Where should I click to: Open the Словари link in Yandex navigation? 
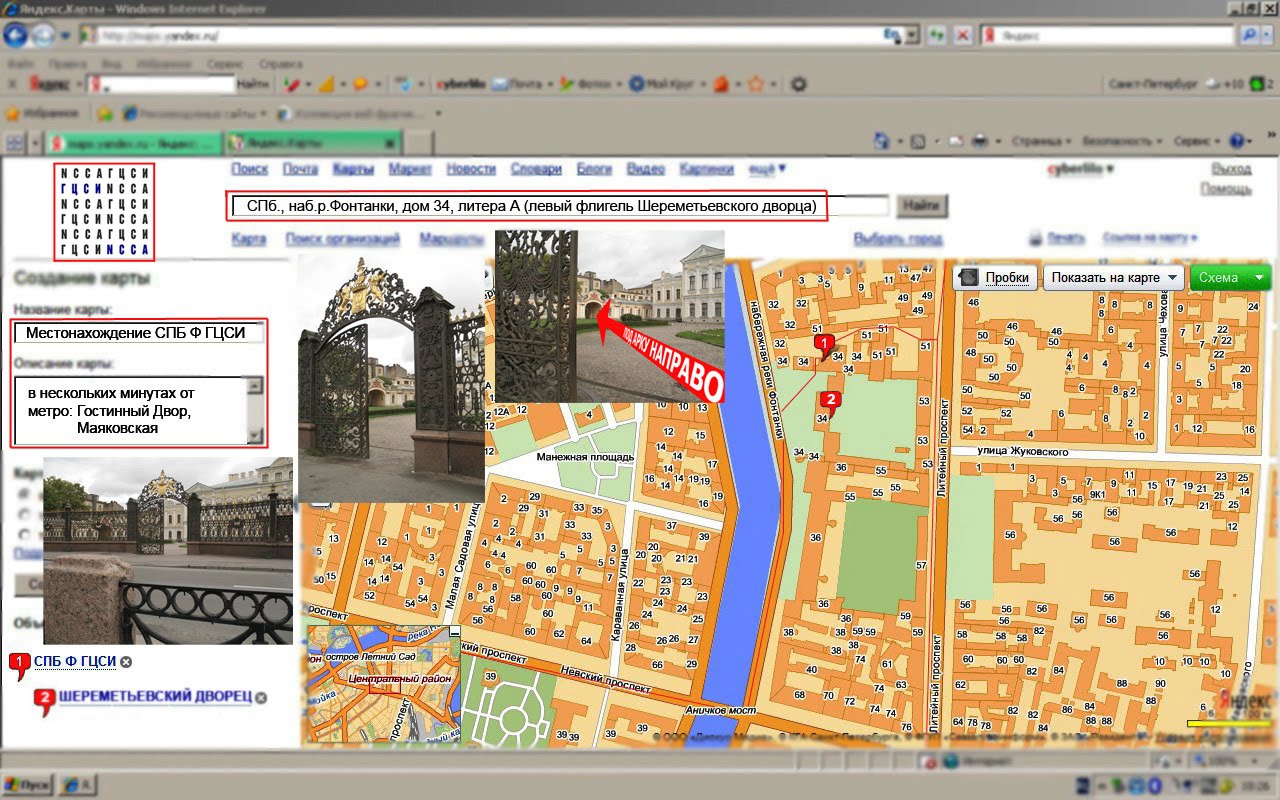(x=536, y=169)
